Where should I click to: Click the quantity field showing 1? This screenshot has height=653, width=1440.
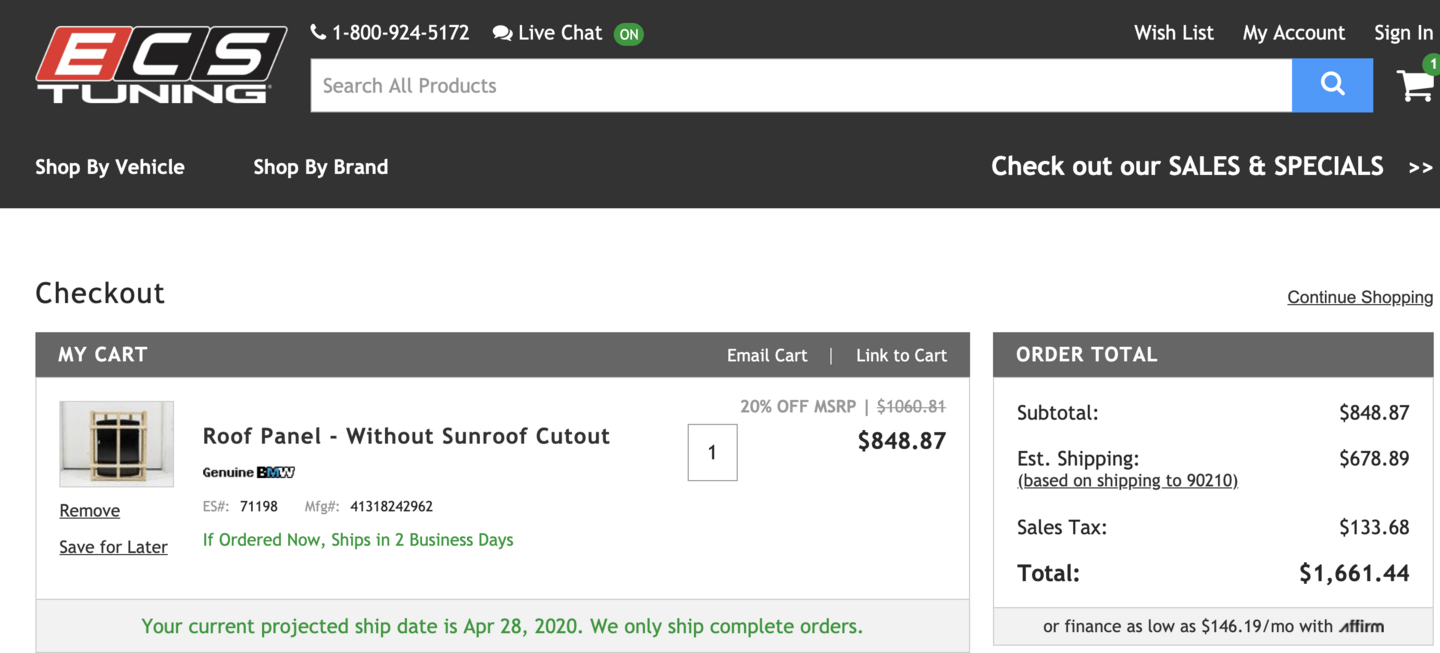pos(712,452)
